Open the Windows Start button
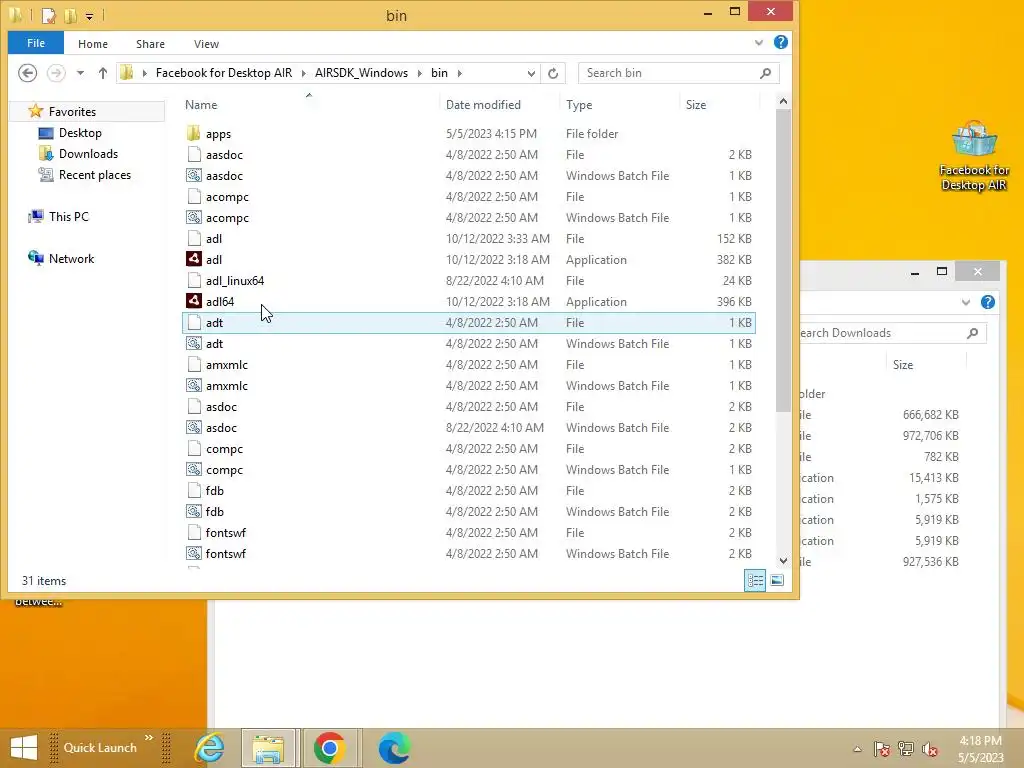This screenshot has width=1024, height=768. click(x=24, y=748)
